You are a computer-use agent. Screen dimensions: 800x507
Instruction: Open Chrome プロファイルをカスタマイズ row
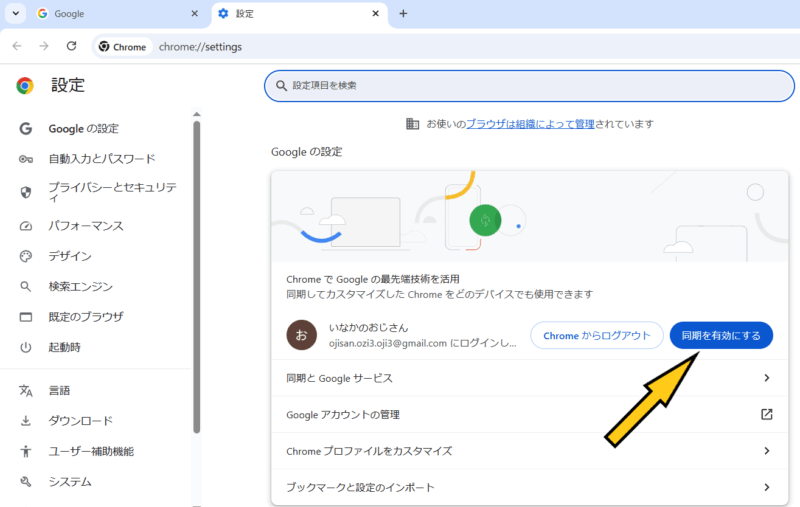point(530,451)
